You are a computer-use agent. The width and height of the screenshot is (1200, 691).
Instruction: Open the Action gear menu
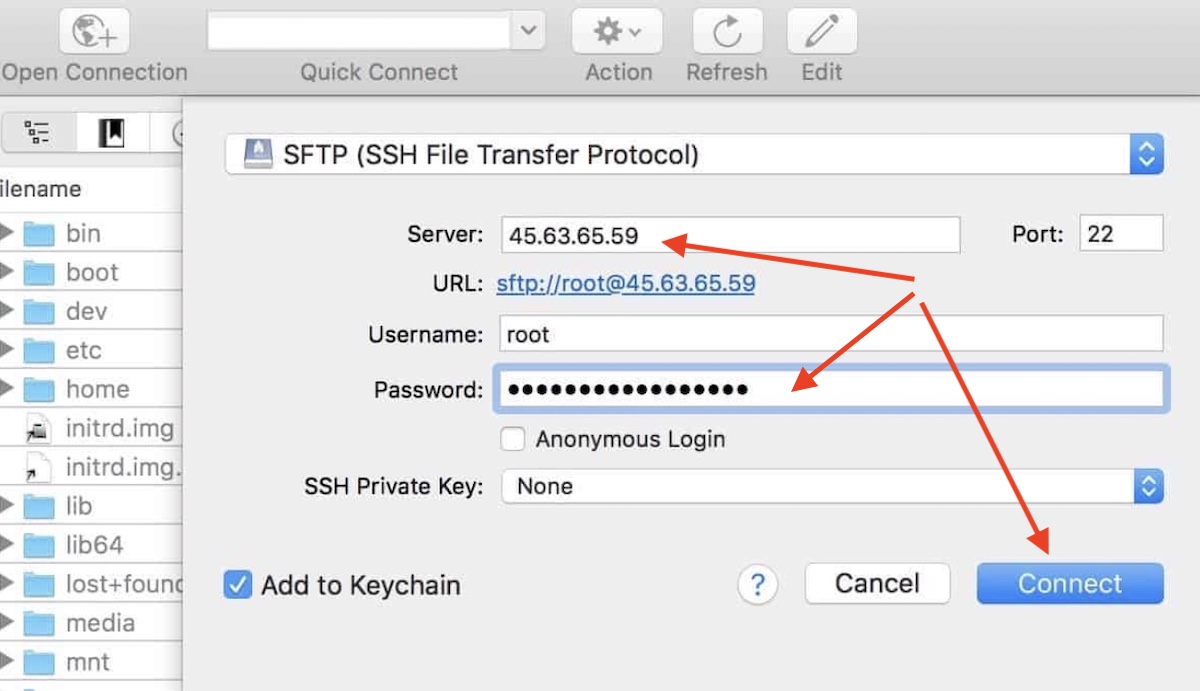pos(618,32)
